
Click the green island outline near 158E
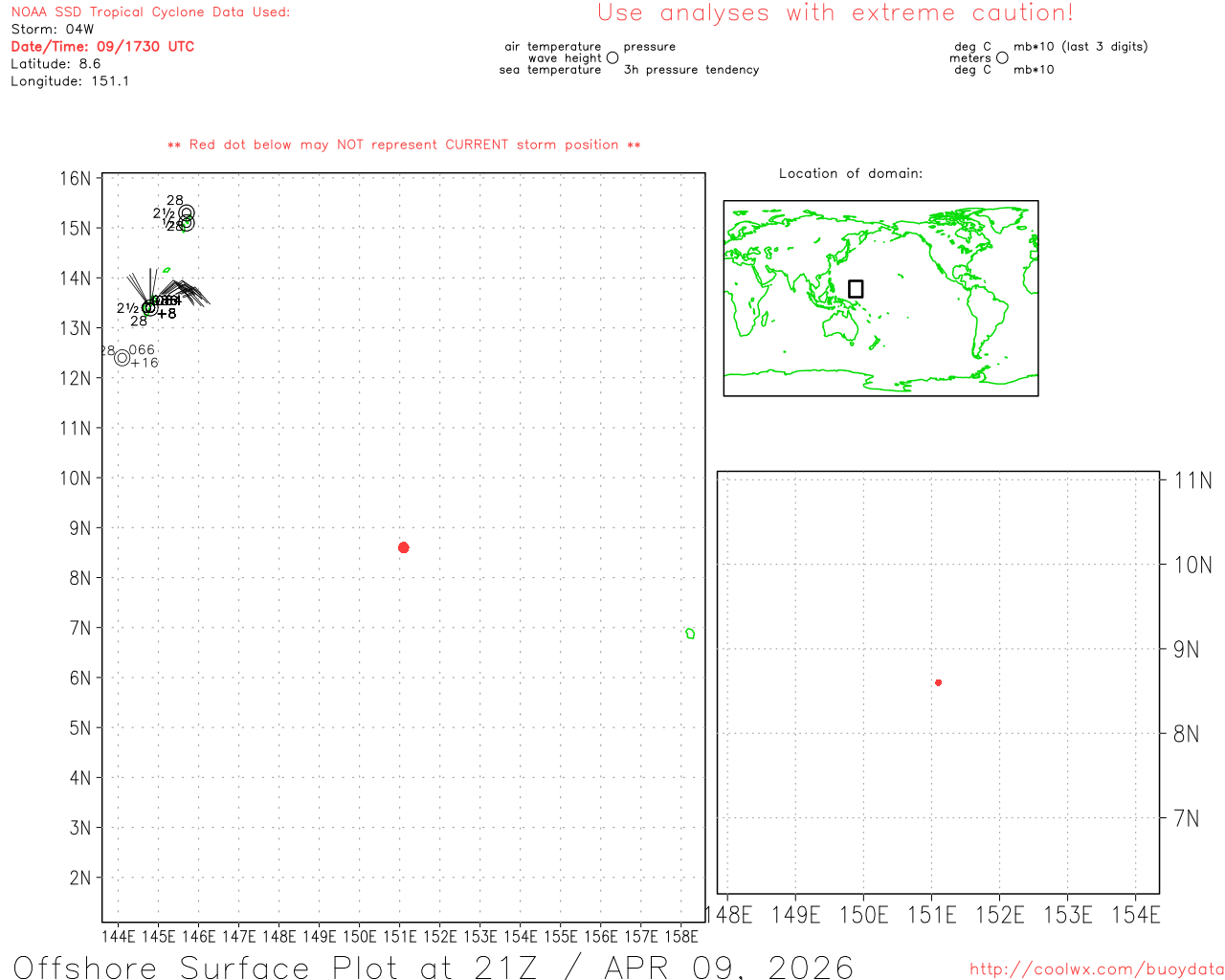(x=690, y=634)
